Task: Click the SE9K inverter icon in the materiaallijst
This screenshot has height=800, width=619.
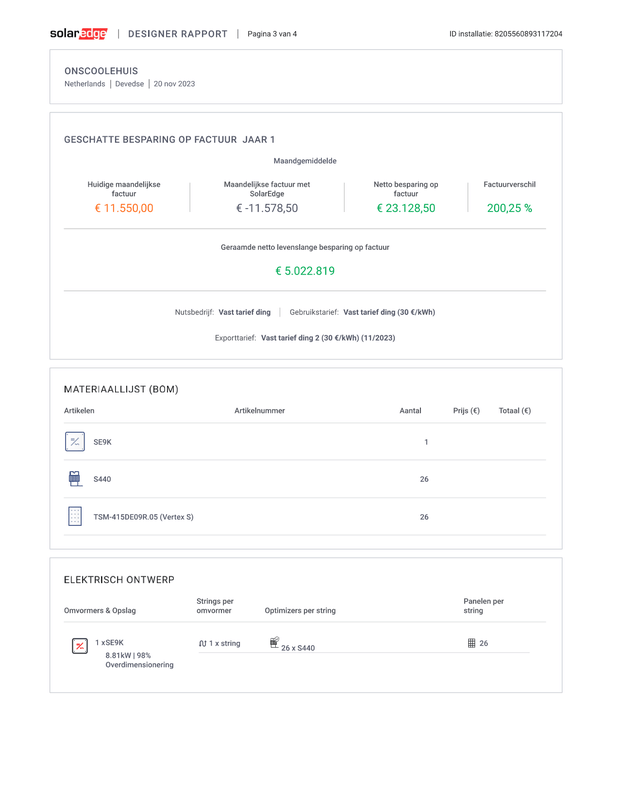Action: pos(75,442)
